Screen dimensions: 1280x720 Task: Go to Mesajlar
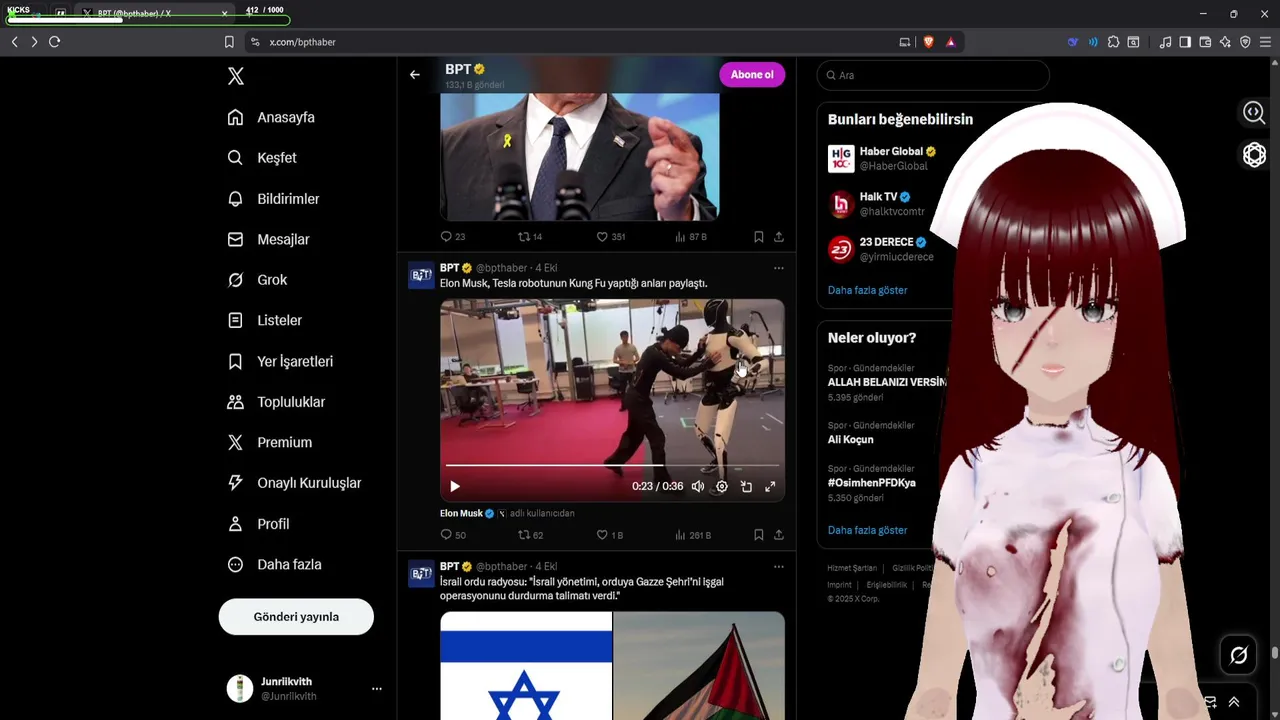(268, 240)
